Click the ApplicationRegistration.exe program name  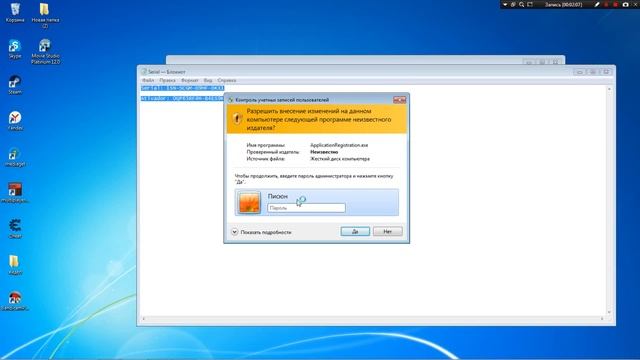339,145
